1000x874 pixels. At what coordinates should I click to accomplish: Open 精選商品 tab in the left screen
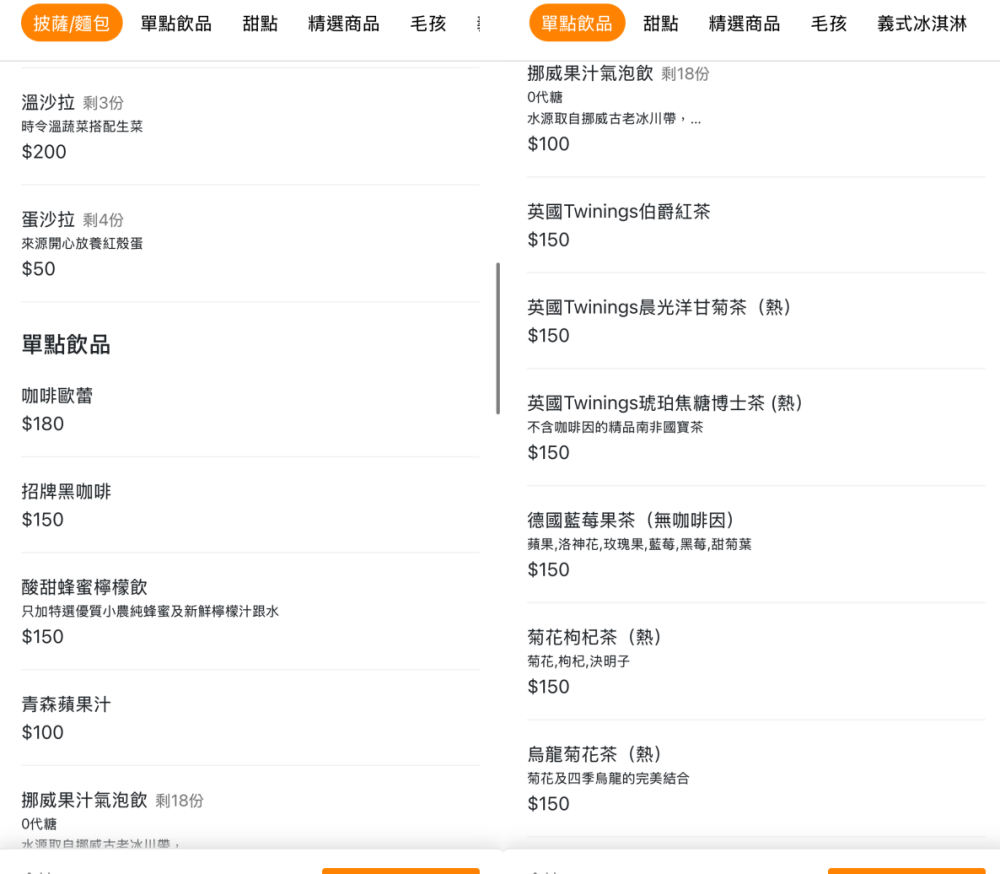point(343,23)
